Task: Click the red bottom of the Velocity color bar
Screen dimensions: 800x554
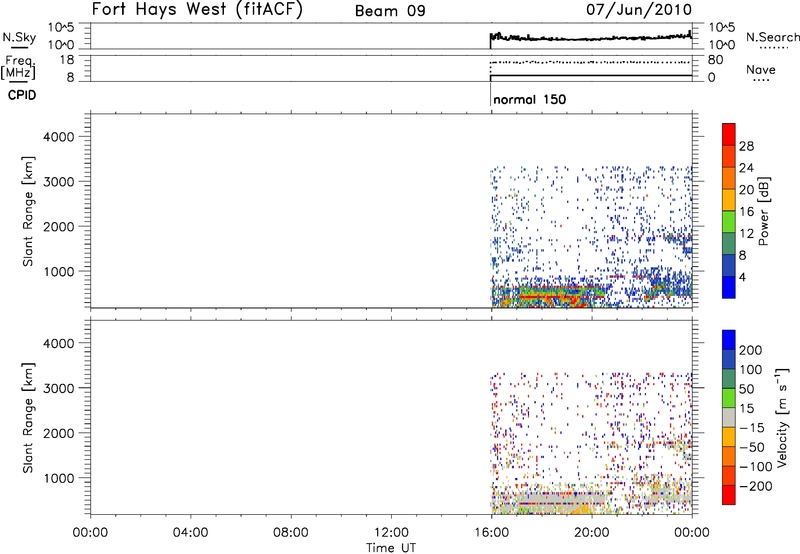Action: pyautogui.click(x=729, y=495)
